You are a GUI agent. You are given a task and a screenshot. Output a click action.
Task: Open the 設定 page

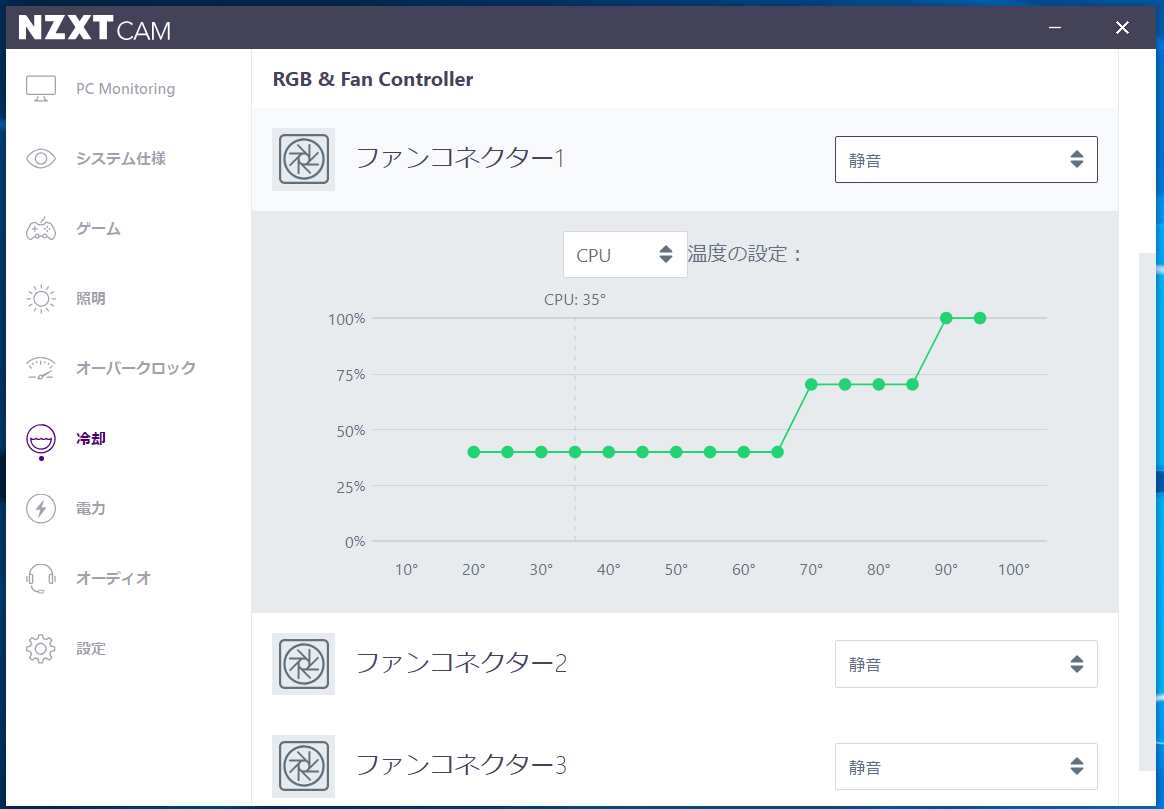tap(91, 649)
